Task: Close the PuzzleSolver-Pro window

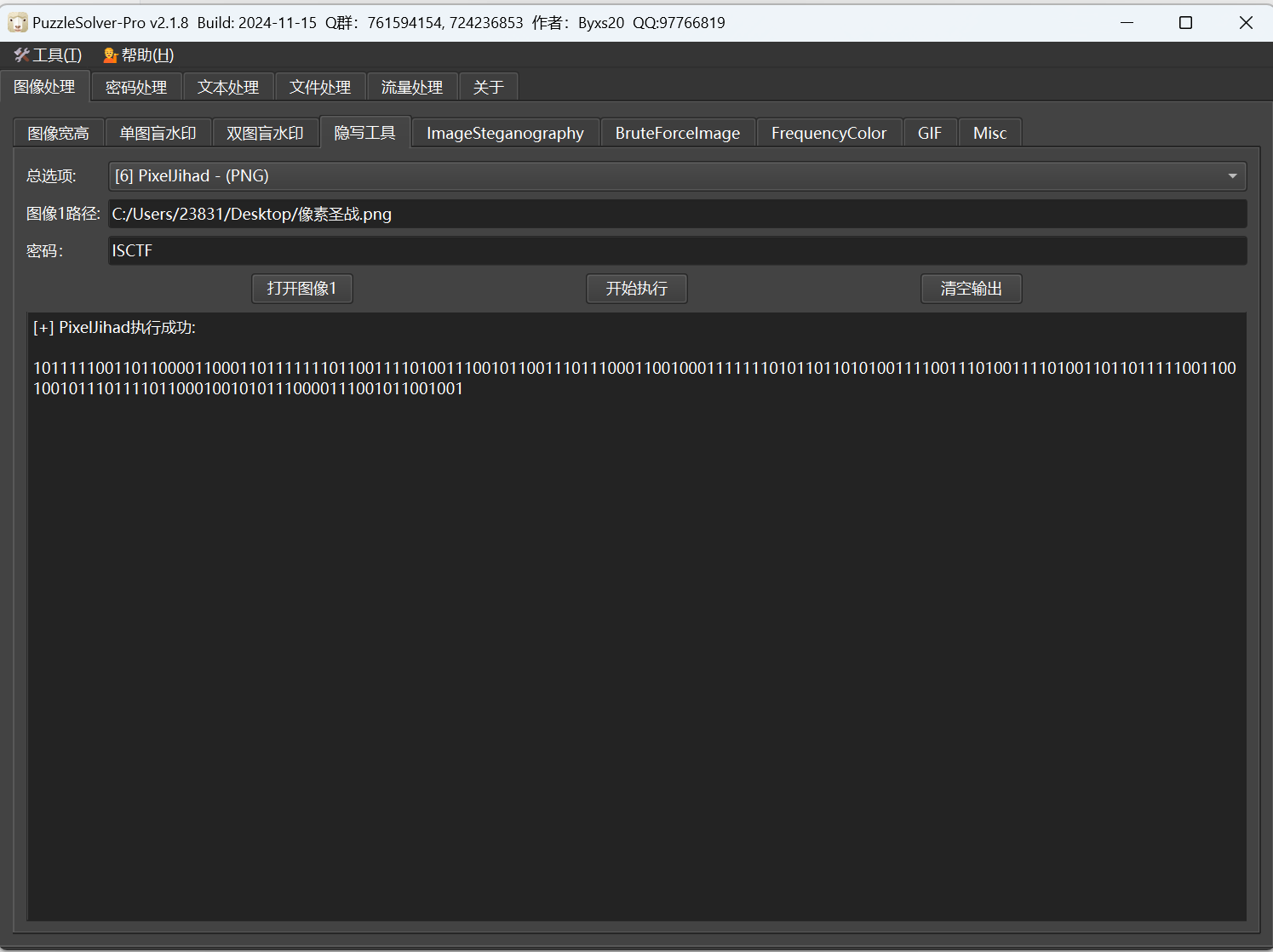Action: [1246, 23]
